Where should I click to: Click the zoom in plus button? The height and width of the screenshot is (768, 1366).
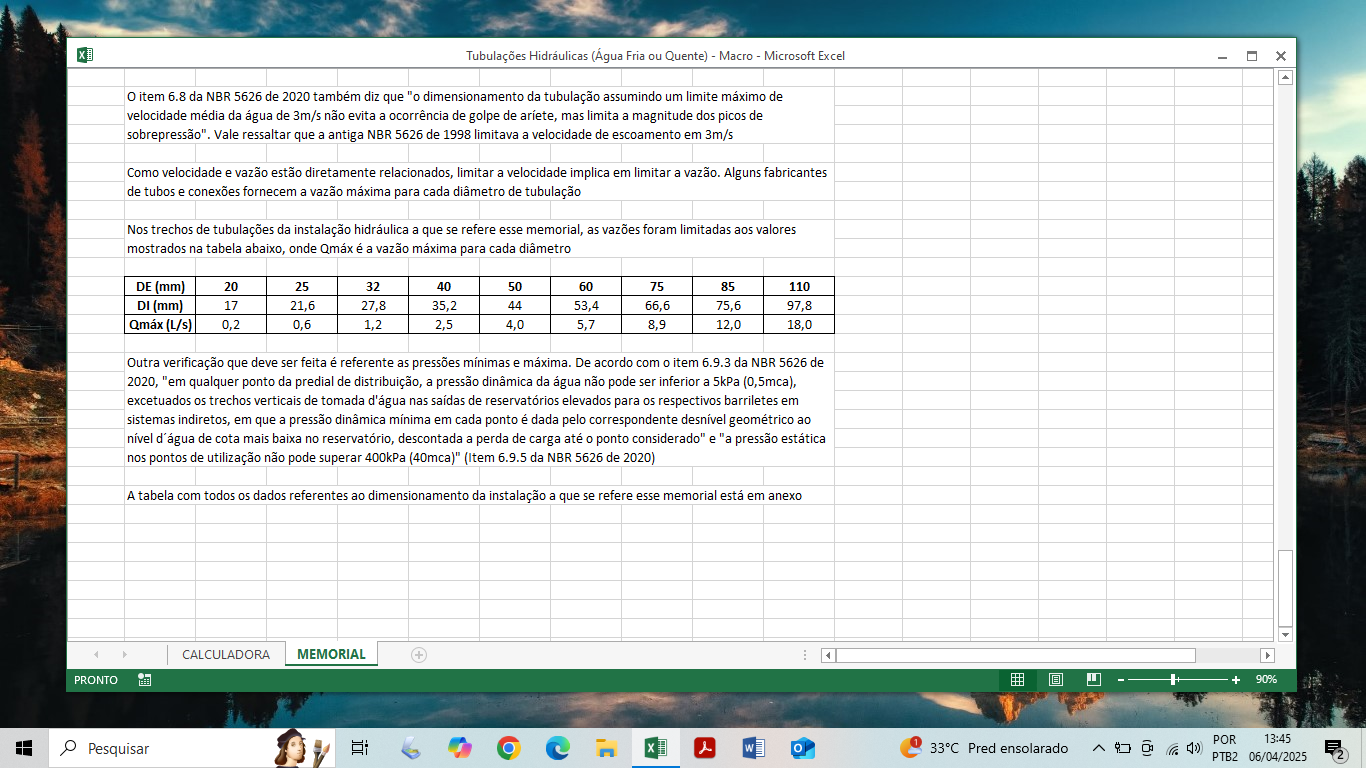click(1236, 680)
